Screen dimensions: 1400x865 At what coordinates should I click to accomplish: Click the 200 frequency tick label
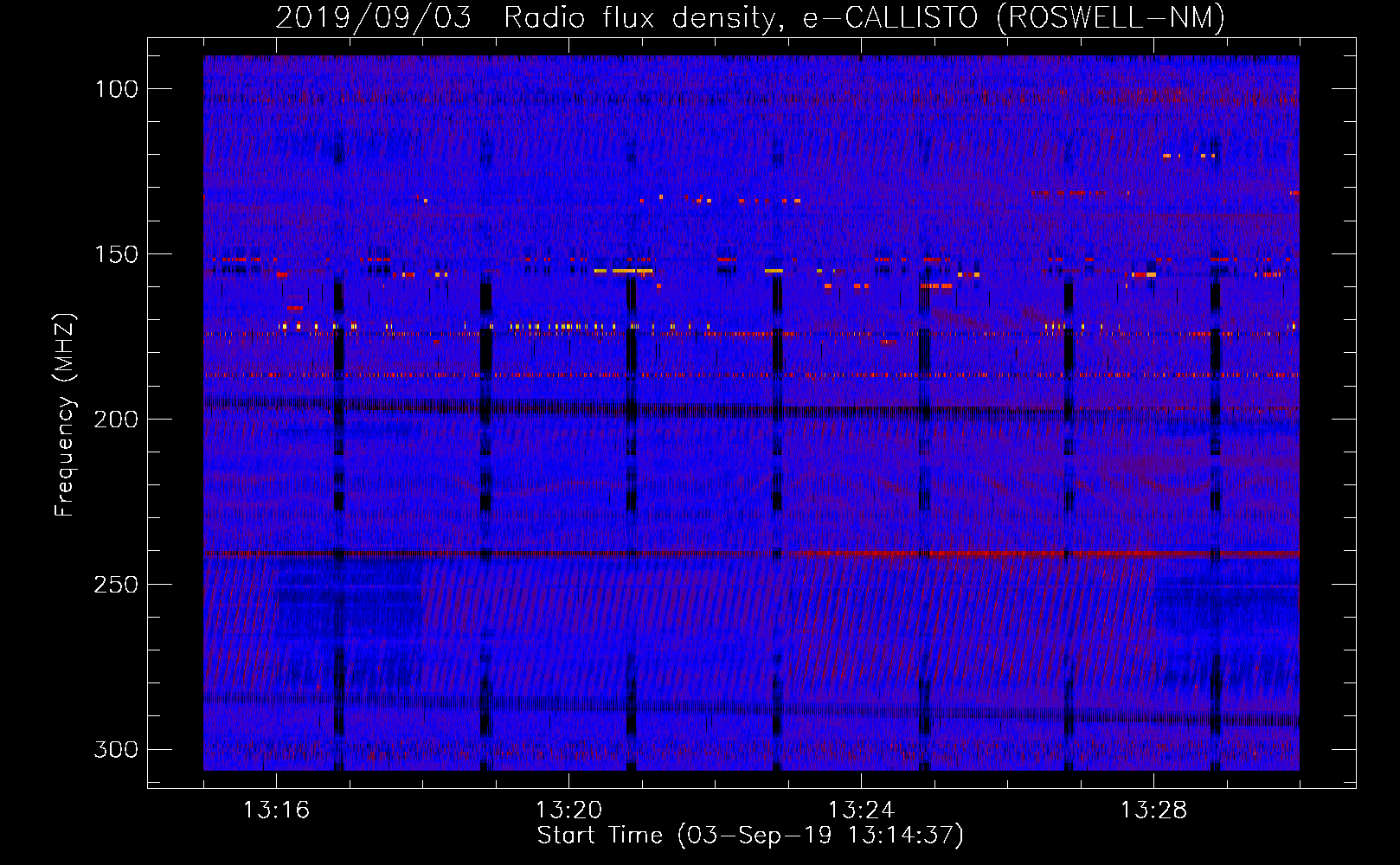(x=116, y=420)
